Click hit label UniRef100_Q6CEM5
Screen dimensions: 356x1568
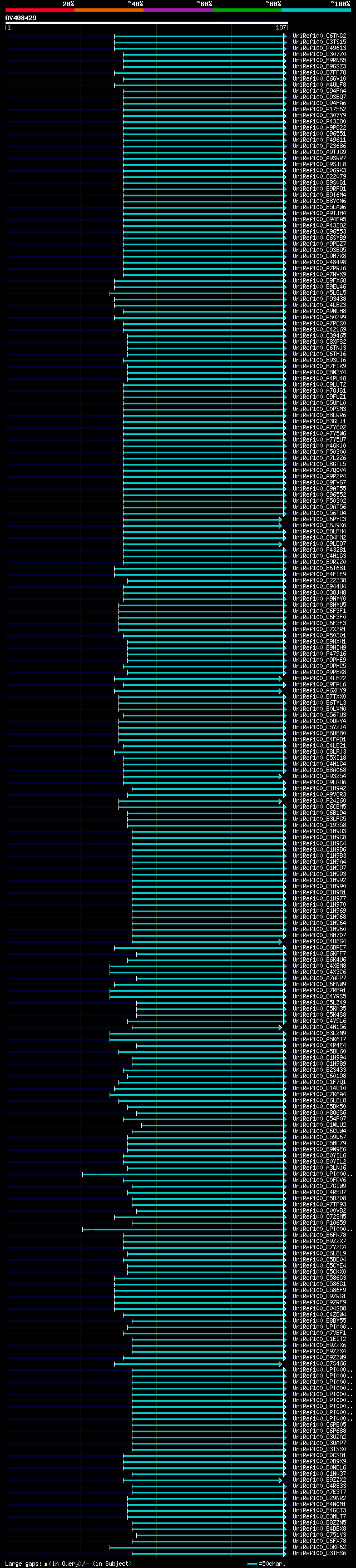pyautogui.click(x=319, y=807)
